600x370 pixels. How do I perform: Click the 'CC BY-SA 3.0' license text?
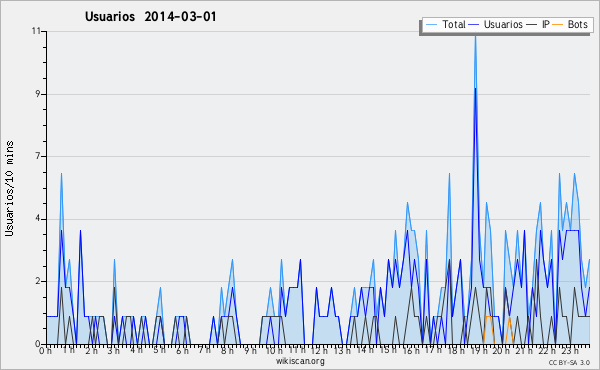(569, 362)
